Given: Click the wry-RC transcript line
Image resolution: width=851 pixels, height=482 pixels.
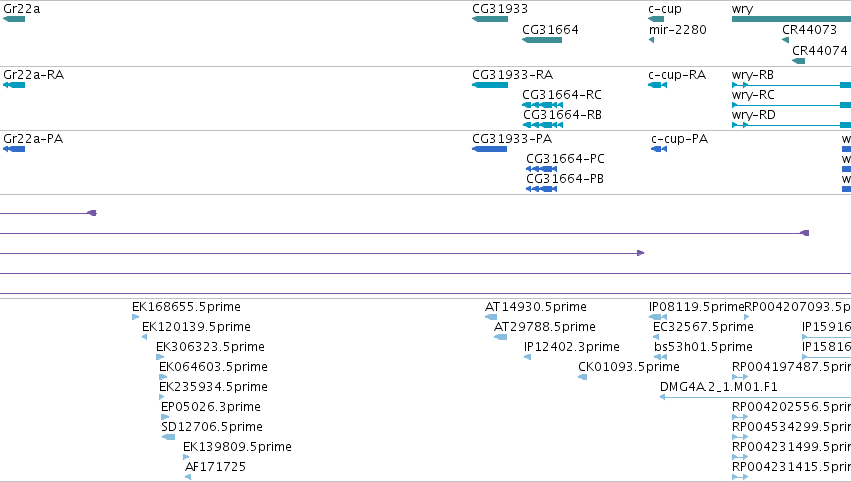Looking at the screenshot, I should click(x=791, y=105).
